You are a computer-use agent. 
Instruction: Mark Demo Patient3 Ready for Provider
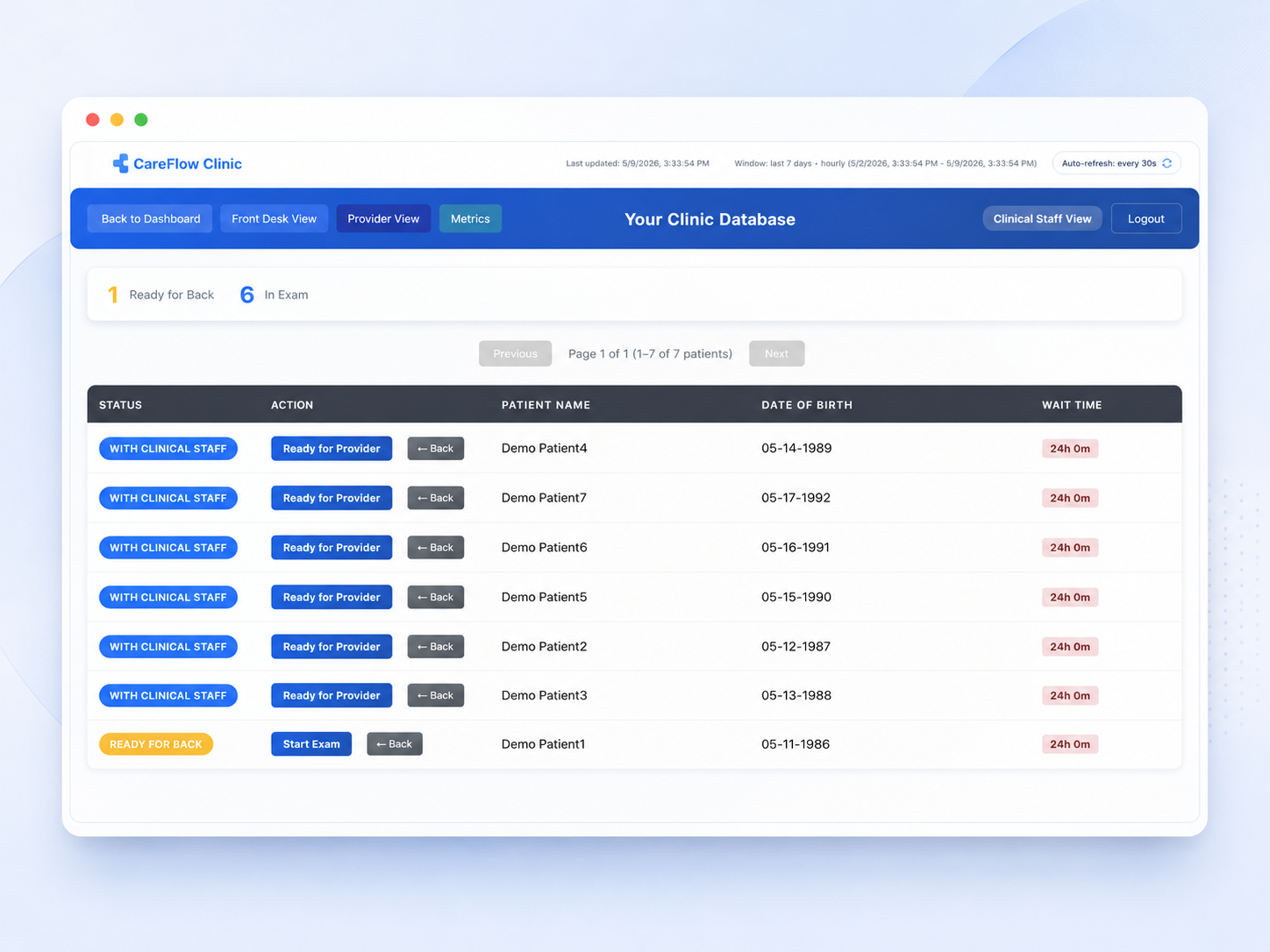tap(332, 695)
